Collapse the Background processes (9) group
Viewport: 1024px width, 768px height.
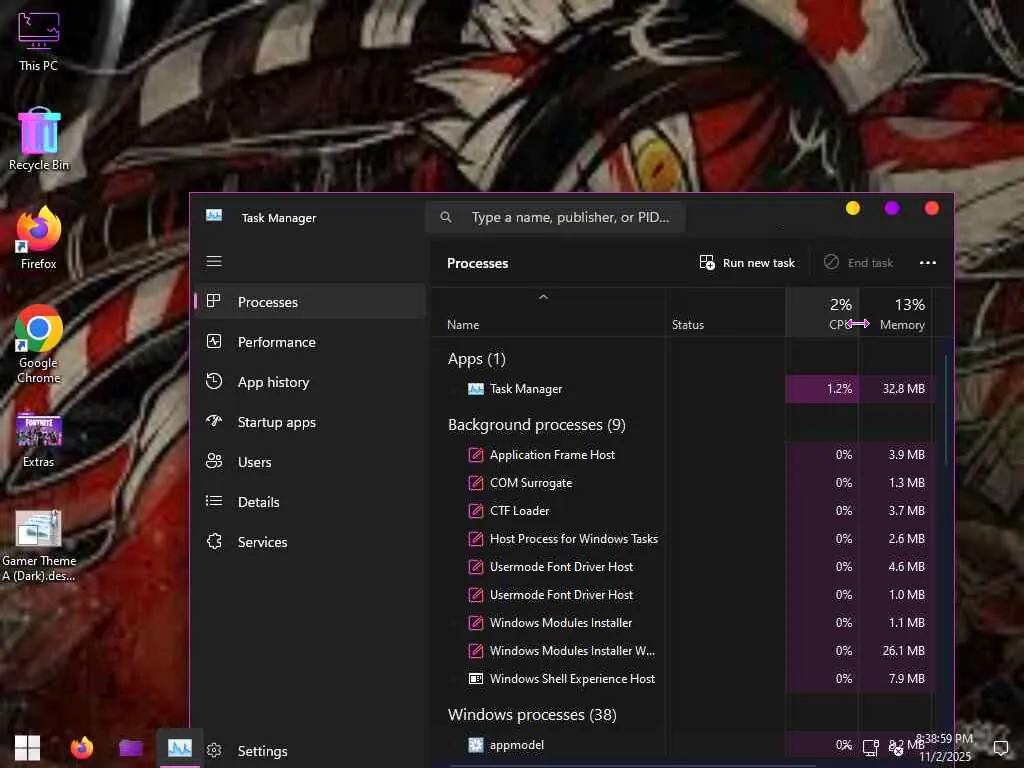point(537,425)
